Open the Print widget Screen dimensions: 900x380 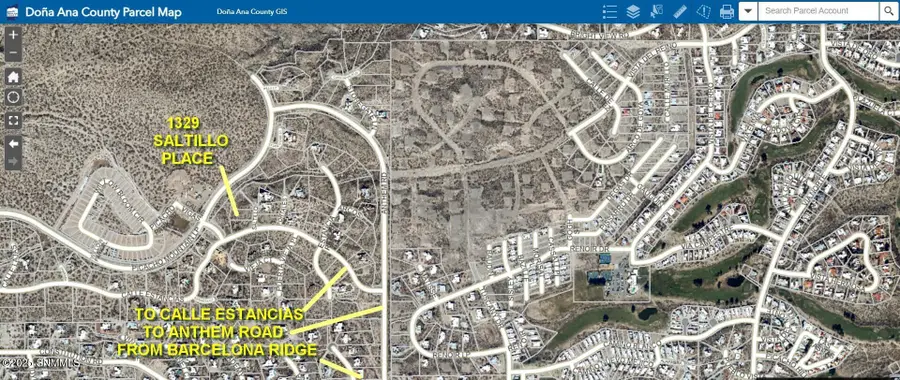pyautogui.click(x=727, y=11)
